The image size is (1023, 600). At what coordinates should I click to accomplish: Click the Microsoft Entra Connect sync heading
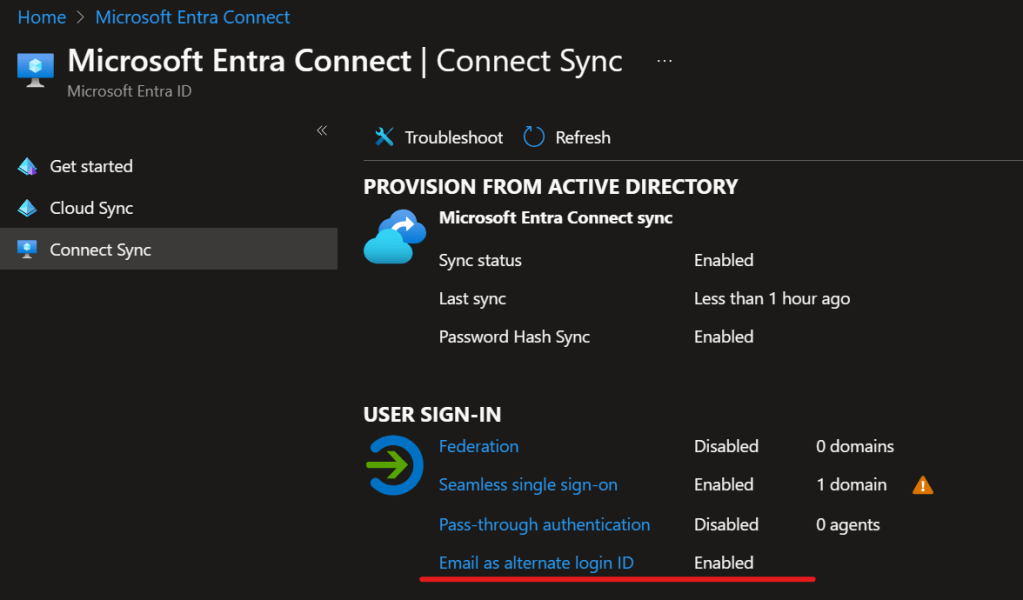click(555, 218)
